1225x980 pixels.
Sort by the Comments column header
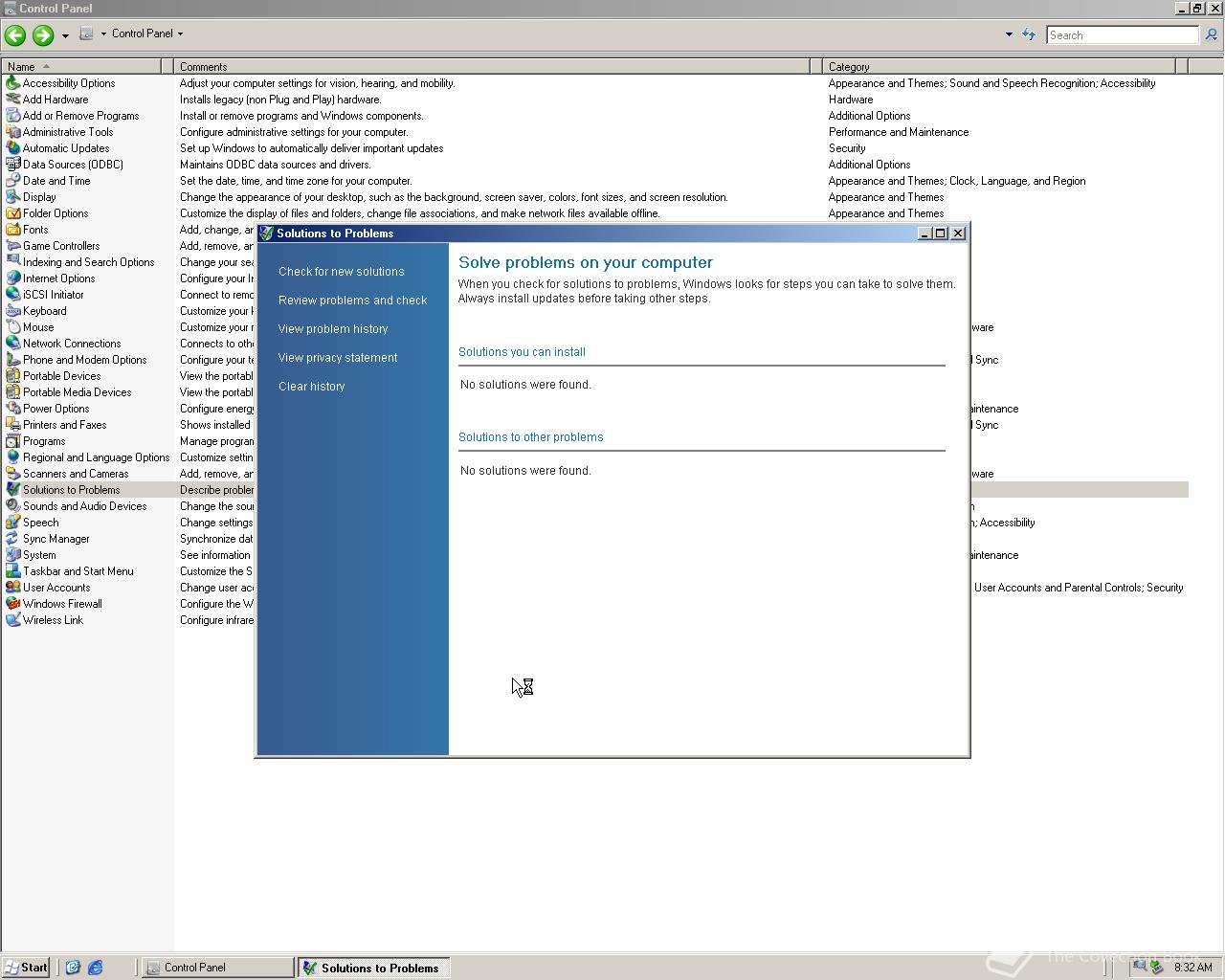click(x=493, y=67)
